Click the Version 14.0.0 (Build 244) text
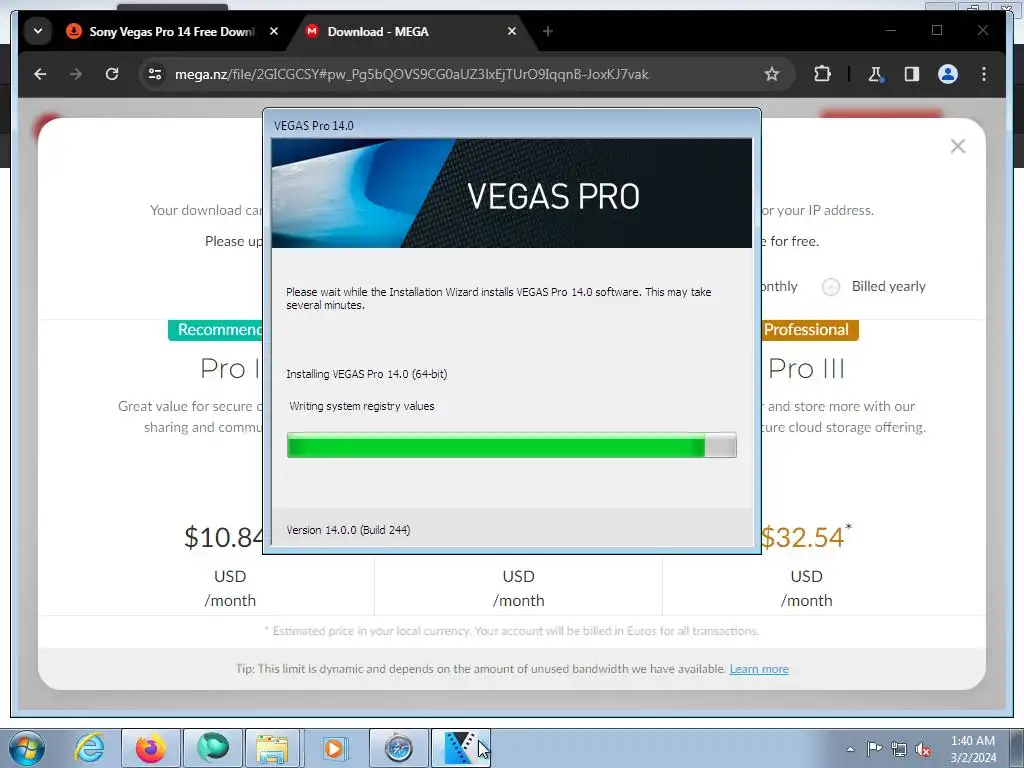 pyautogui.click(x=348, y=530)
